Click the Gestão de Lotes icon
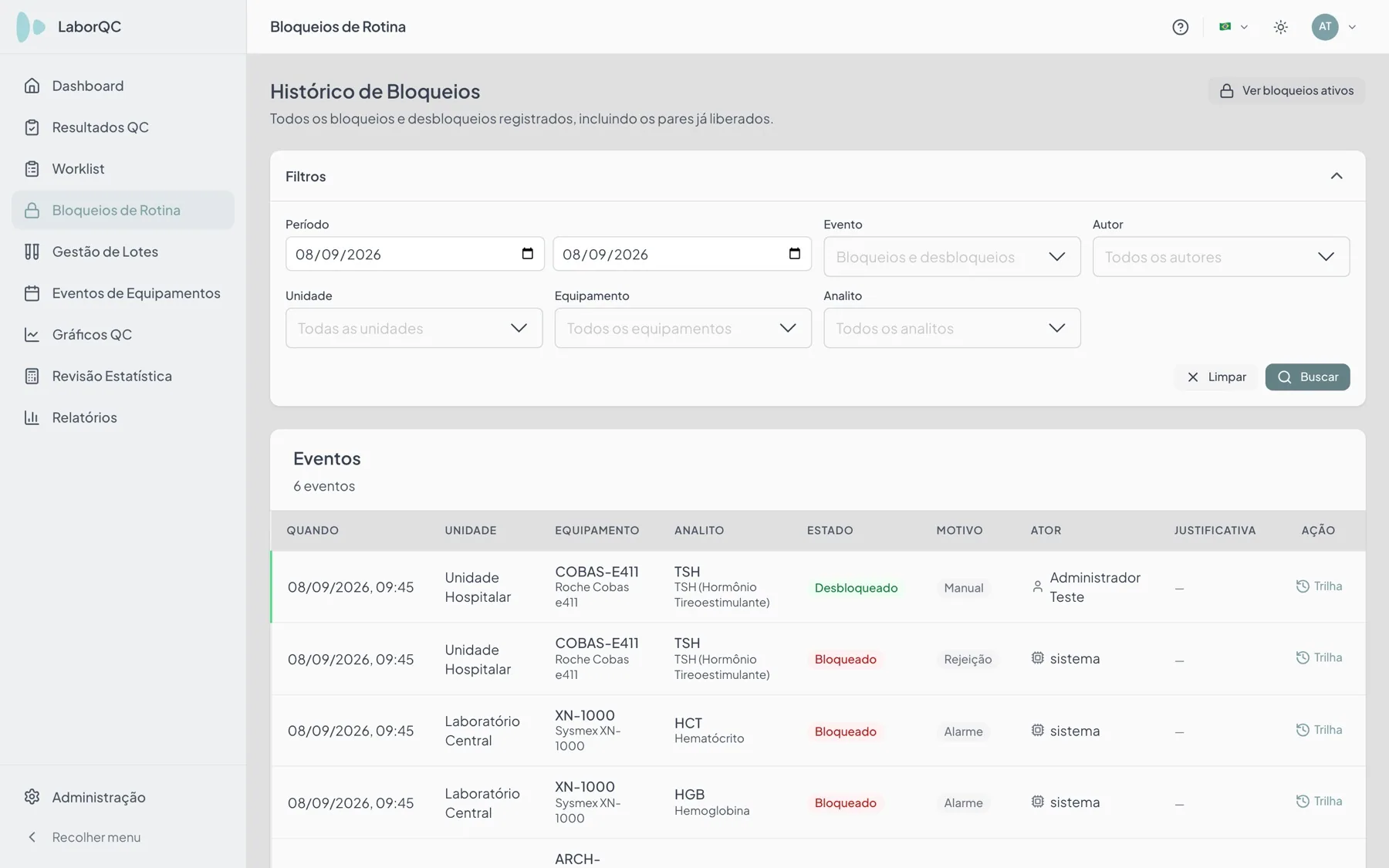The width and height of the screenshot is (1389, 868). tap(32, 252)
